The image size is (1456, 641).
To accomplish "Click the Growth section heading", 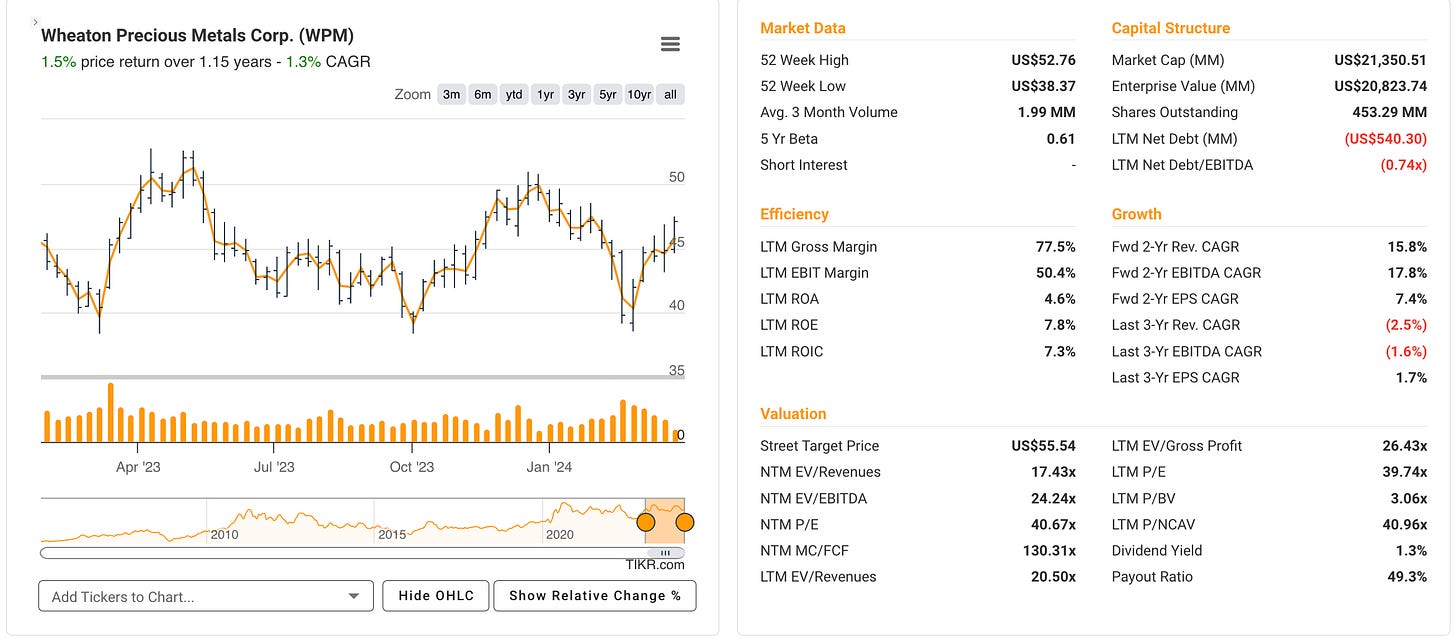I will (1137, 214).
